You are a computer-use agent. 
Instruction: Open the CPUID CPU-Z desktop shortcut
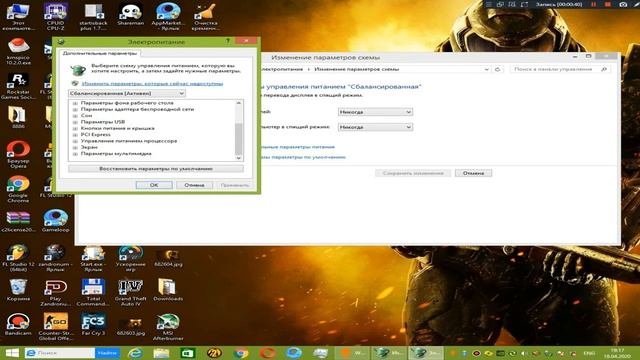coord(56,16)
